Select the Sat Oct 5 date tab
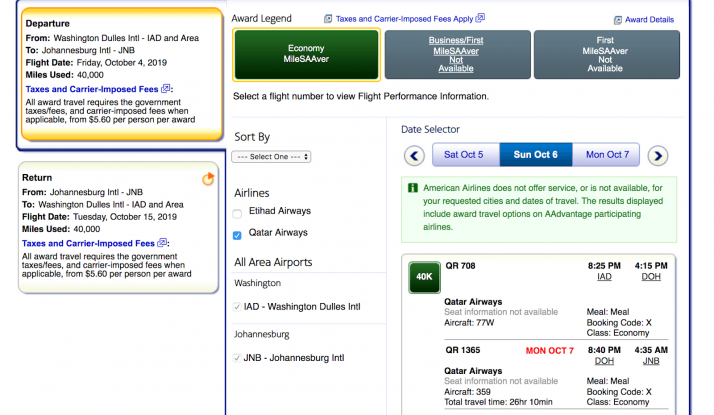The width and height of the screenshot is (714, 415). 464,155
